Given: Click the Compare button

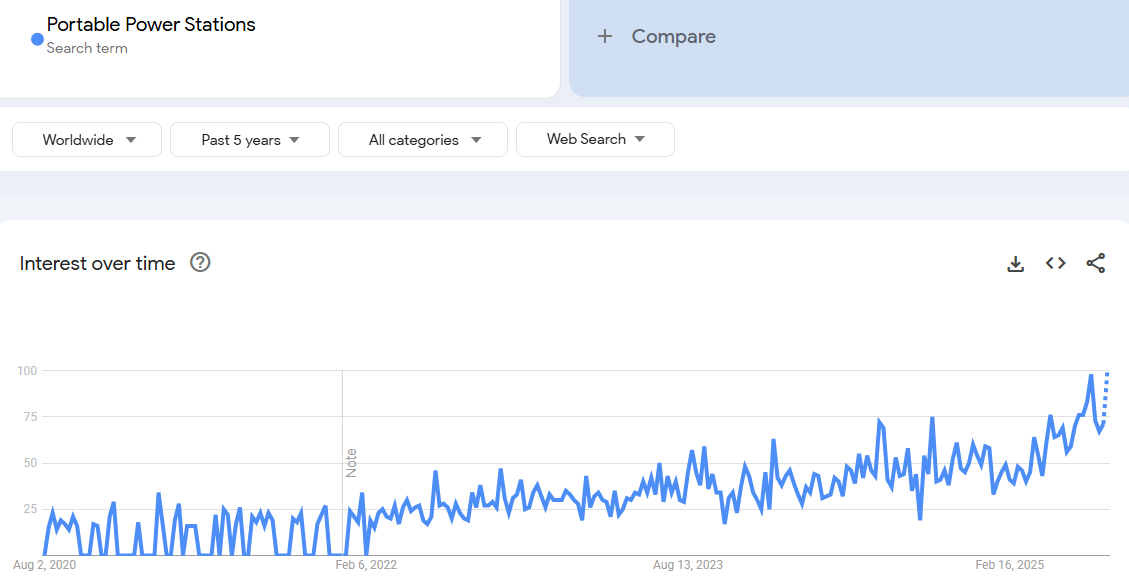Looking at the screenshot, I should click(673, 37).
